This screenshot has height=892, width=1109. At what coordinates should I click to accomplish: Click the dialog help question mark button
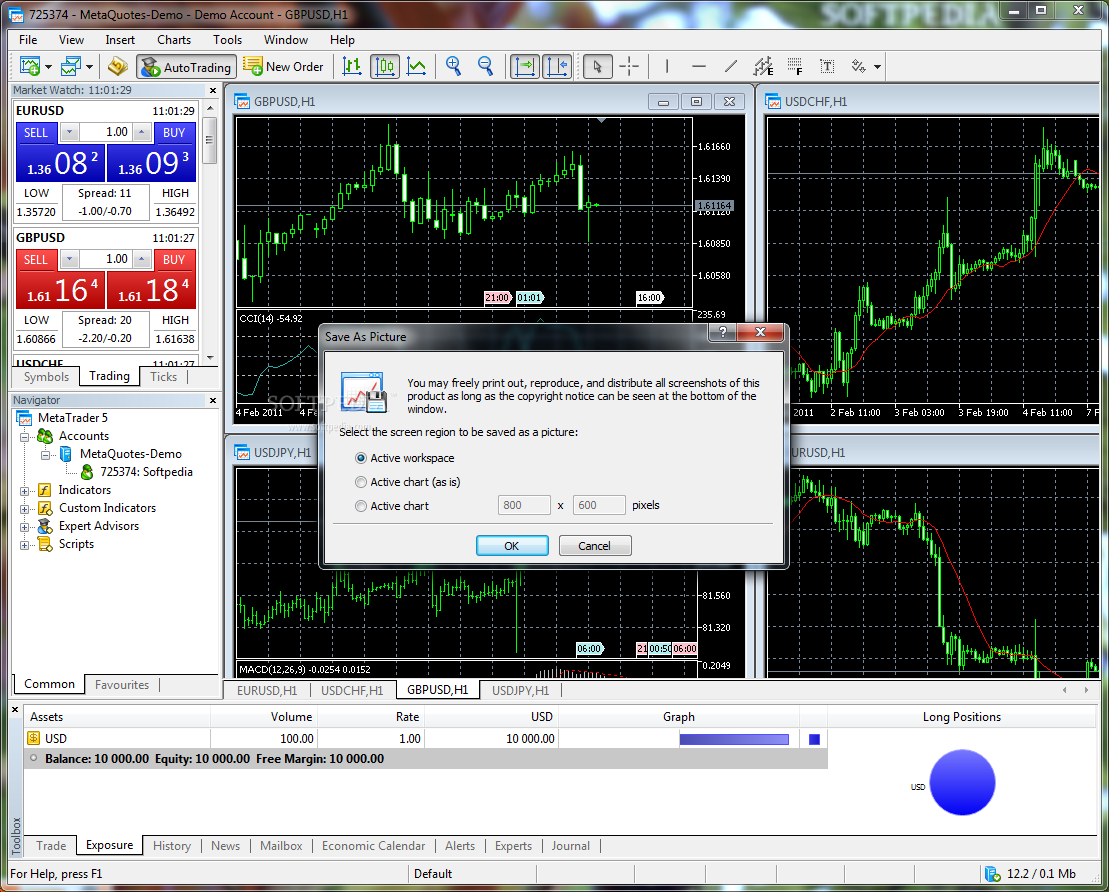pyautogui.click(x=722, y=332)
